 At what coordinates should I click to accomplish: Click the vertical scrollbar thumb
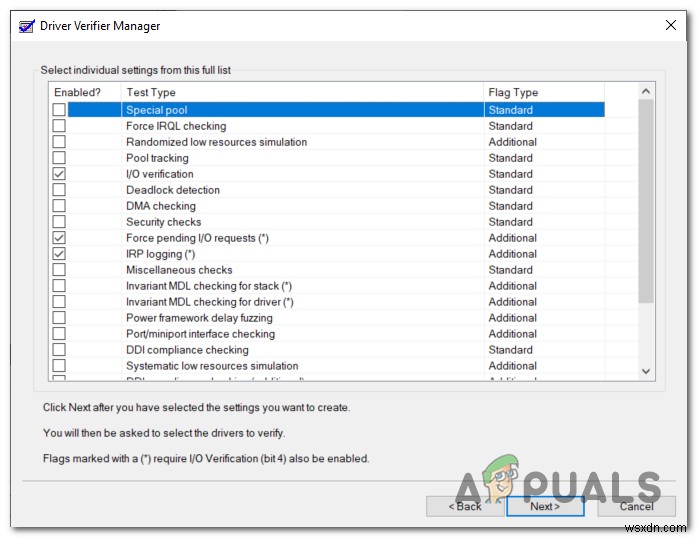(646, 201)
